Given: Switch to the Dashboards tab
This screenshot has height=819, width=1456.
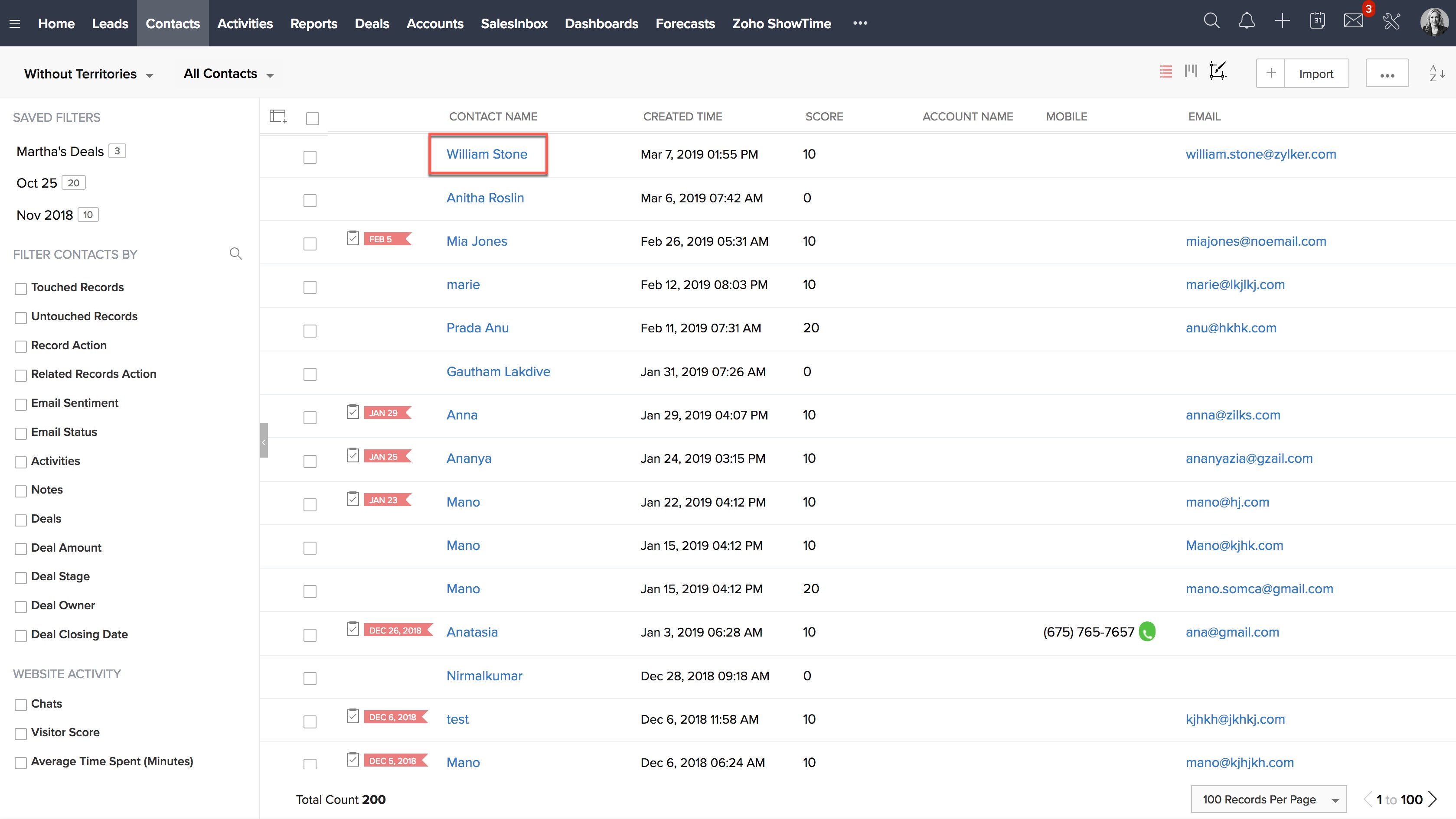Looking at the screenshot, I should click(x=601, y=23).
